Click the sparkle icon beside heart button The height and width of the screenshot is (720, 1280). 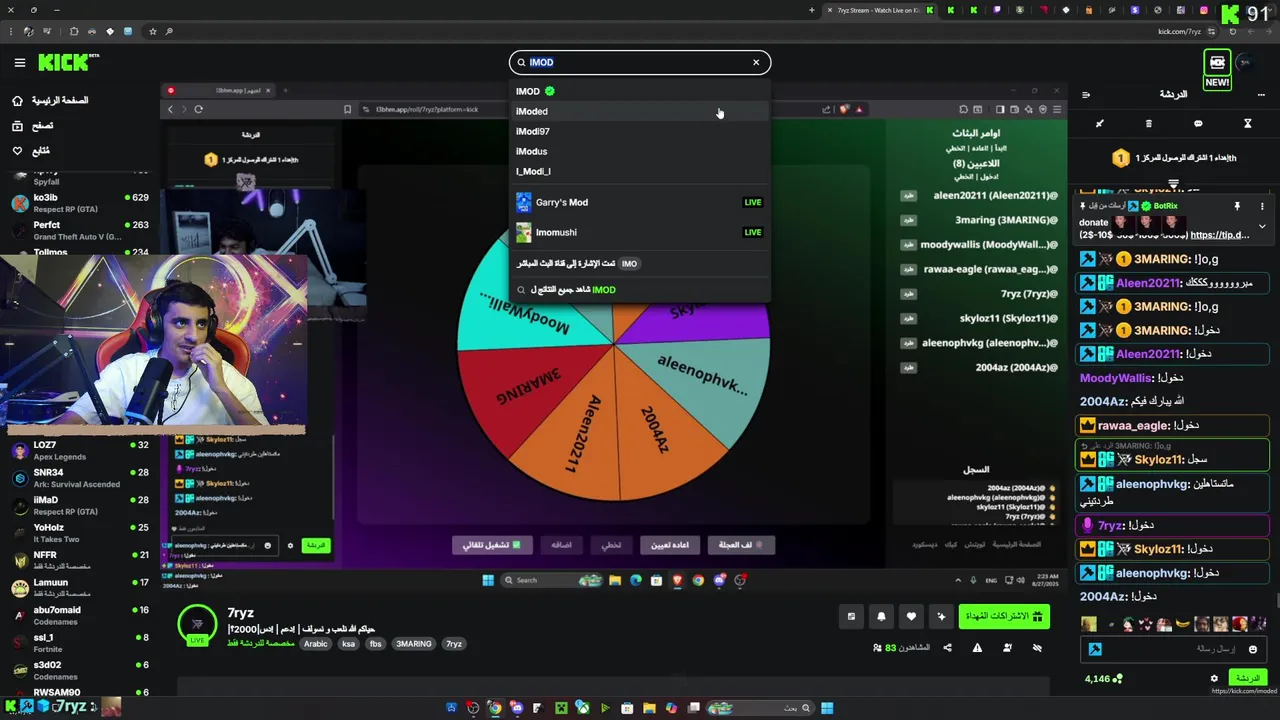pos(941,617)
